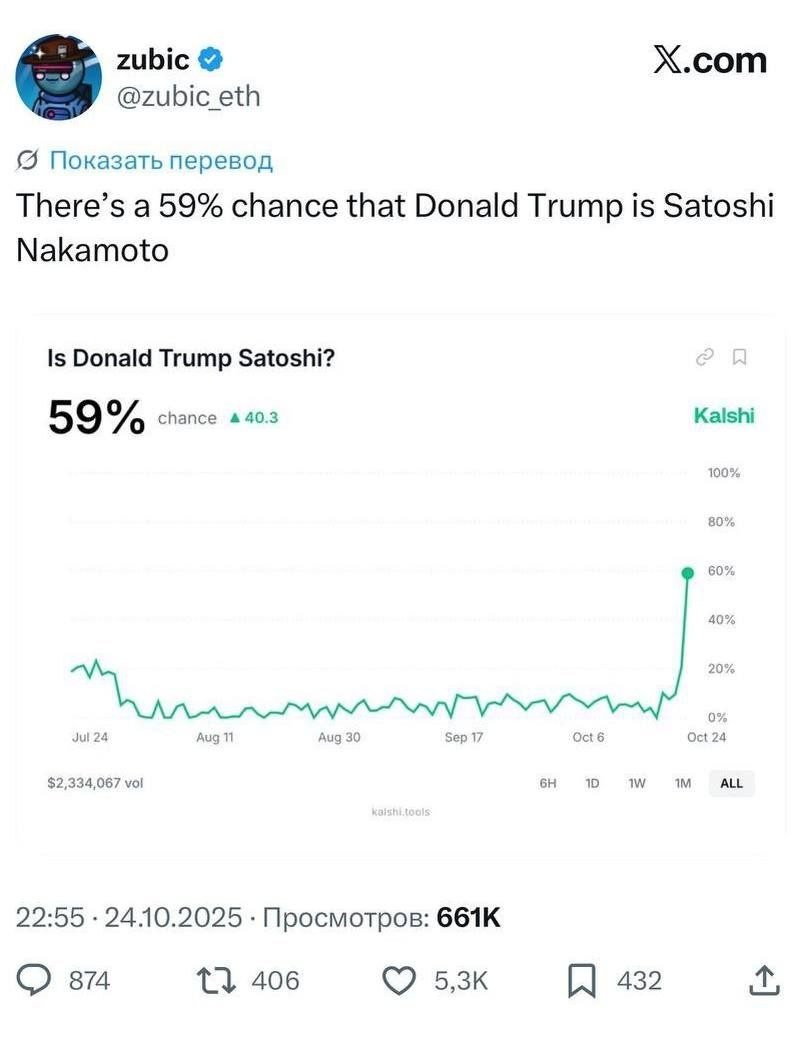Select the ALL chart range

point(731,784)
